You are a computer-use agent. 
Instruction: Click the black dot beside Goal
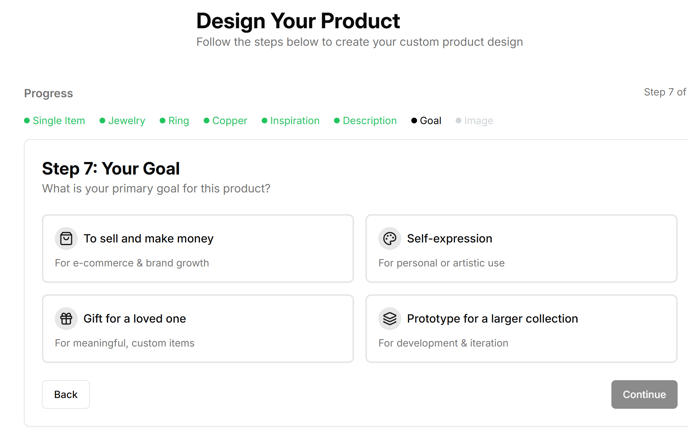point(414,121)
